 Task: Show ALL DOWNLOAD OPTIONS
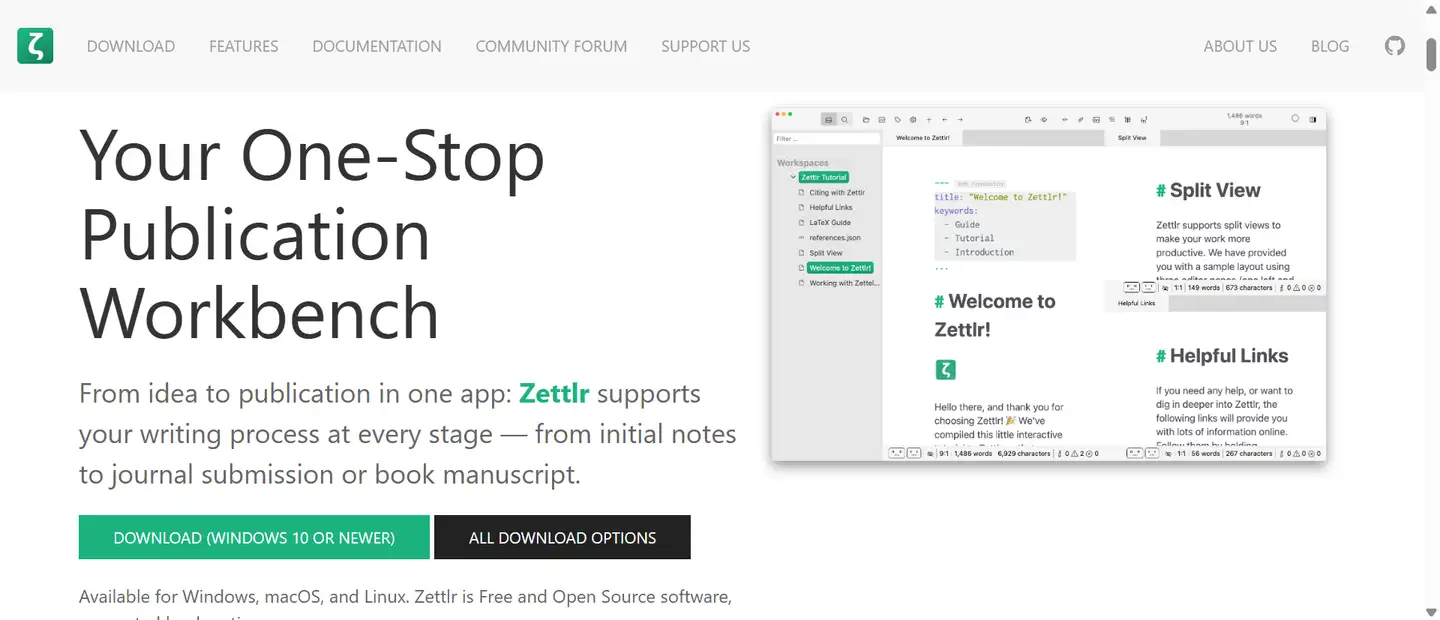click(562, 537)
